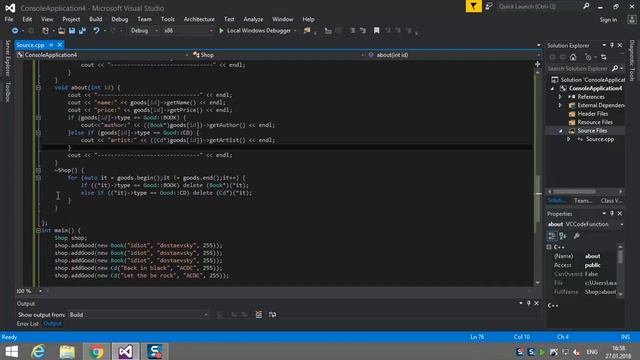The height and width of the screenshot is (360, 640).
Task: Click the New Project toolbar icon
Action: pyautogui.click(x=45, y=31)
